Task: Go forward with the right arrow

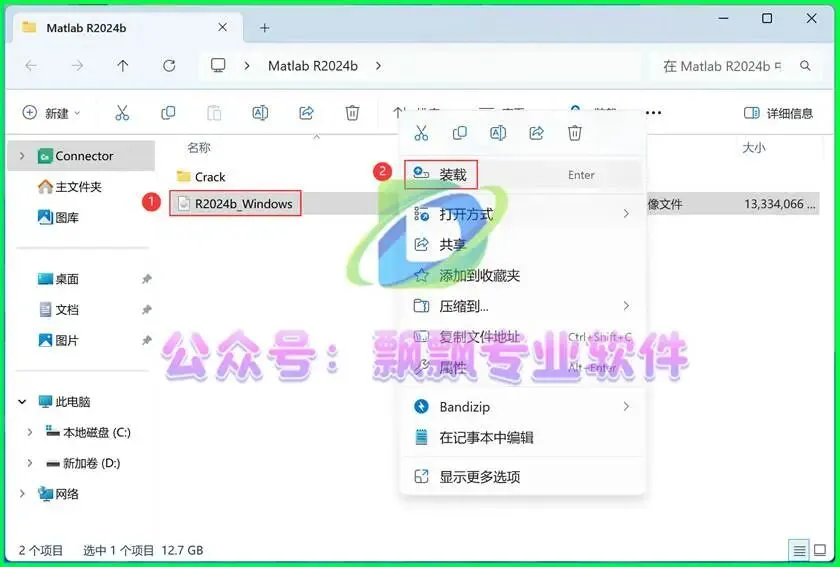Action: (78, 66)
